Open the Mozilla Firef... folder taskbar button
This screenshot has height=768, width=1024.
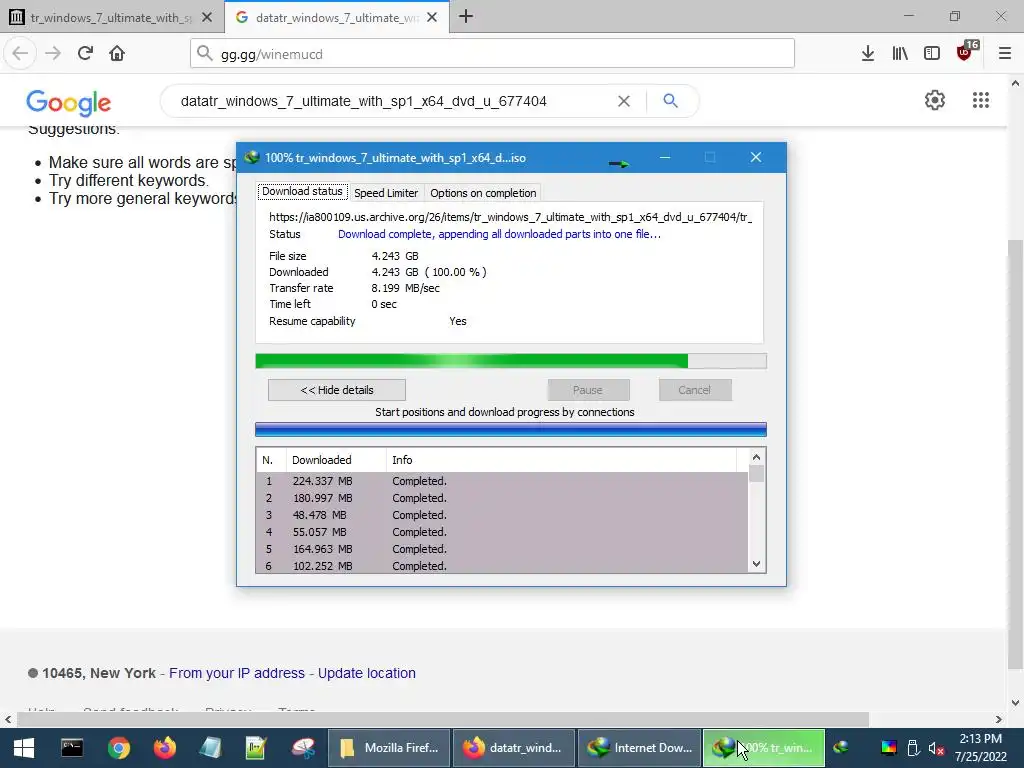389,748
